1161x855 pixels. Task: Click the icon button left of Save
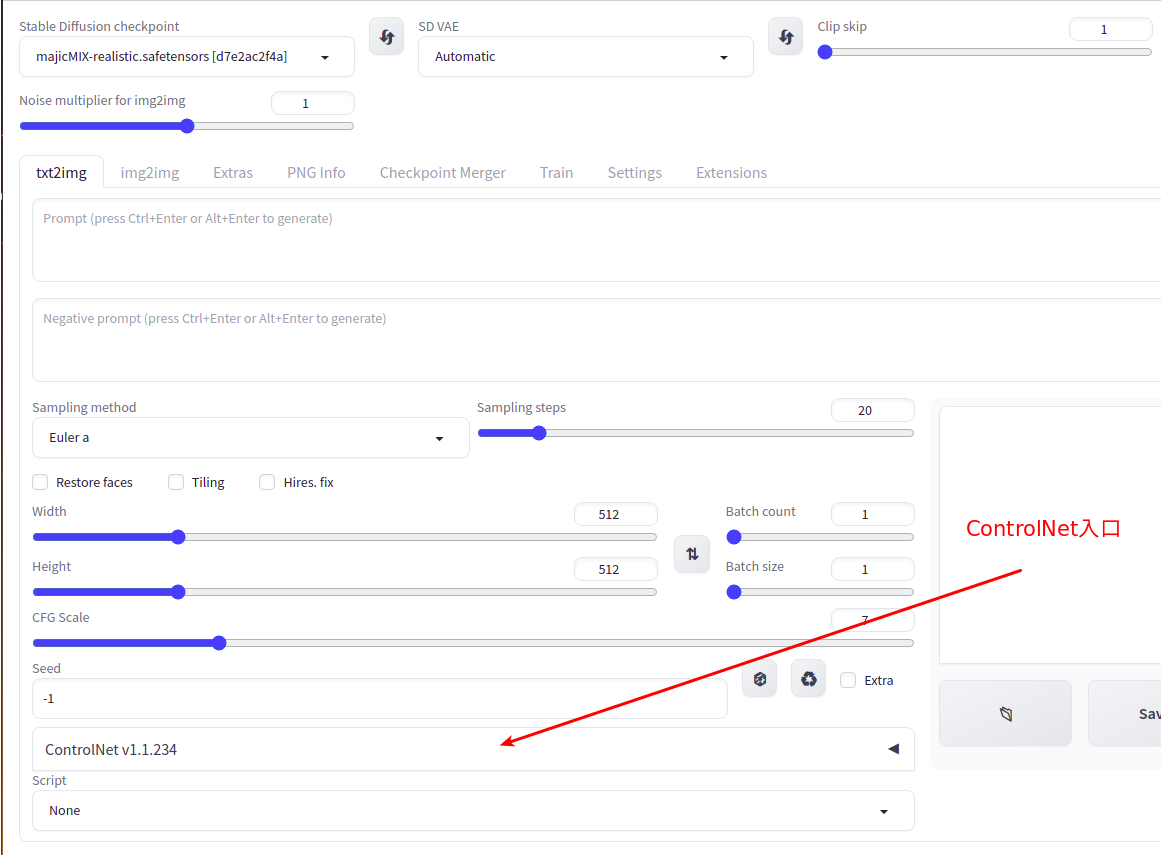click(x=1006, y=714)
